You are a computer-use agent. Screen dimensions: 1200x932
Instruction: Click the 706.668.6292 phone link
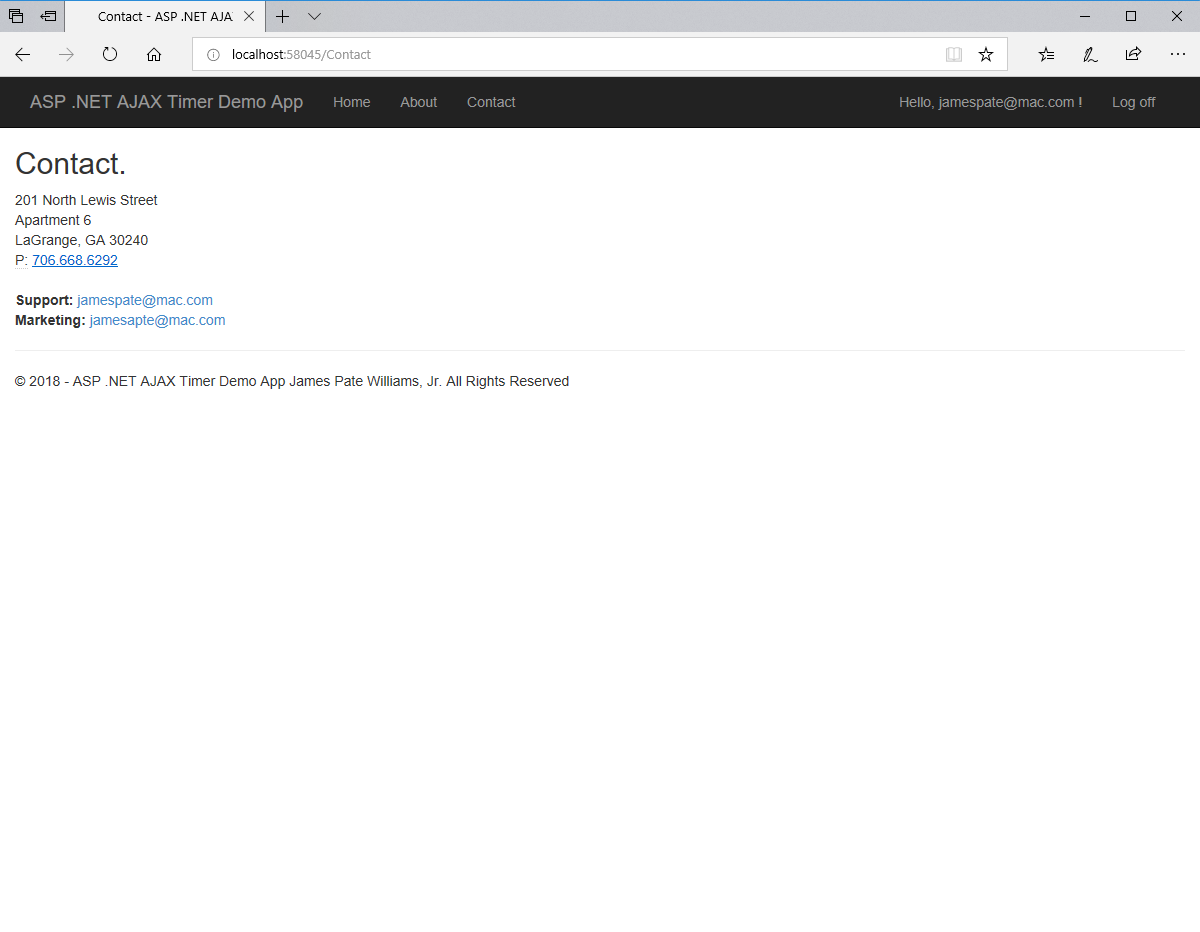pyautogui.click(x=74, y=260)
